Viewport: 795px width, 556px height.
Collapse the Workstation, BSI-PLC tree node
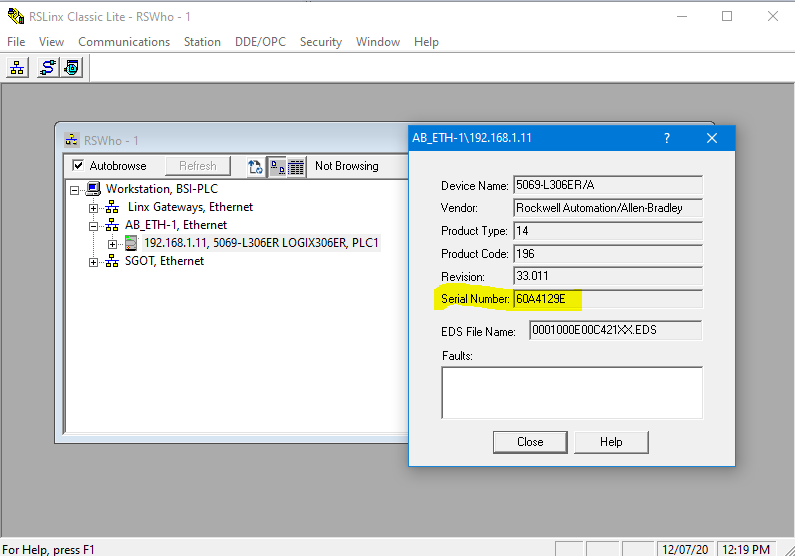76,189
